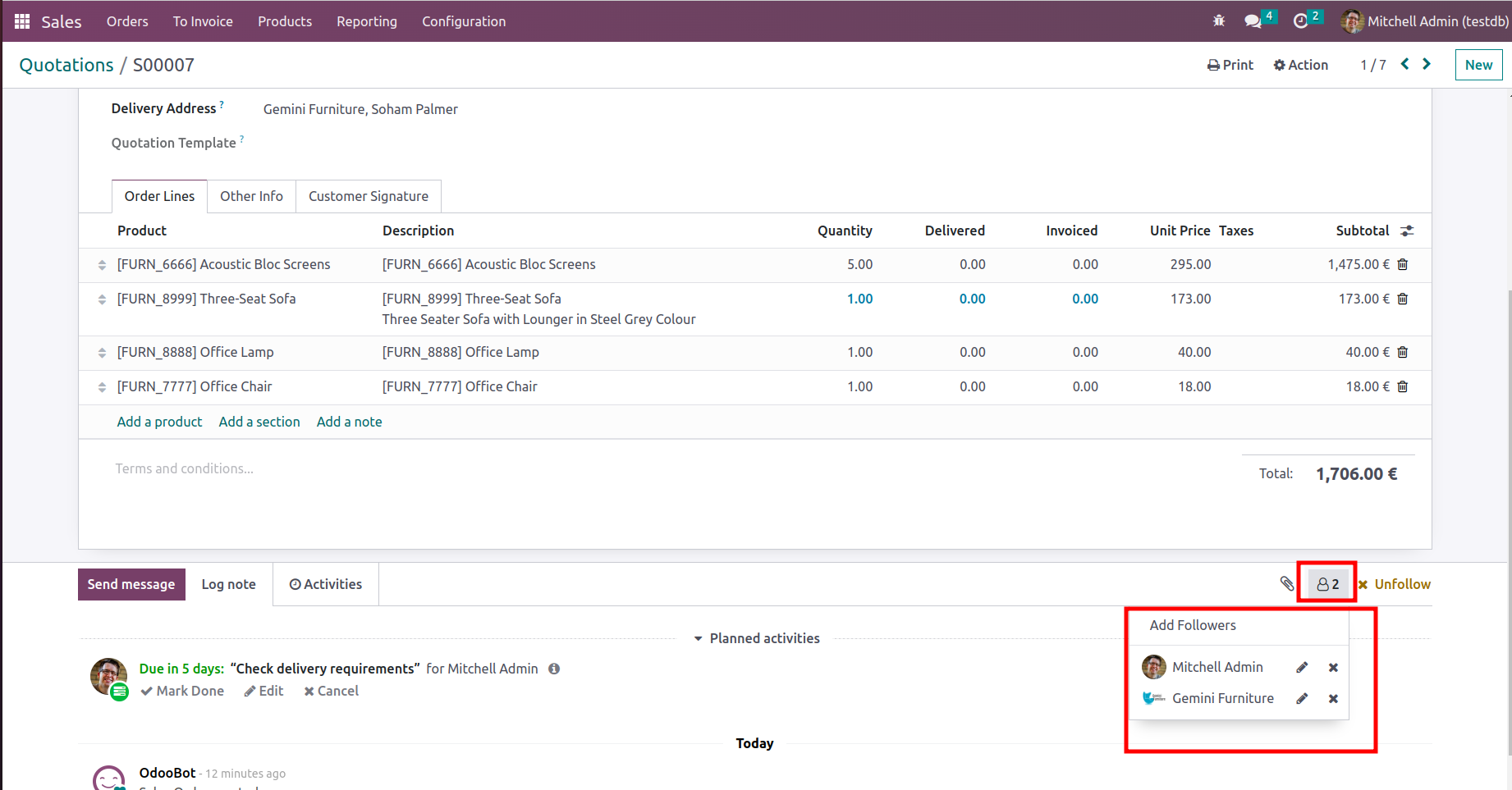Open the Reporting menu
This screenshot has height=790, width=1512.
tap(366, 21)
